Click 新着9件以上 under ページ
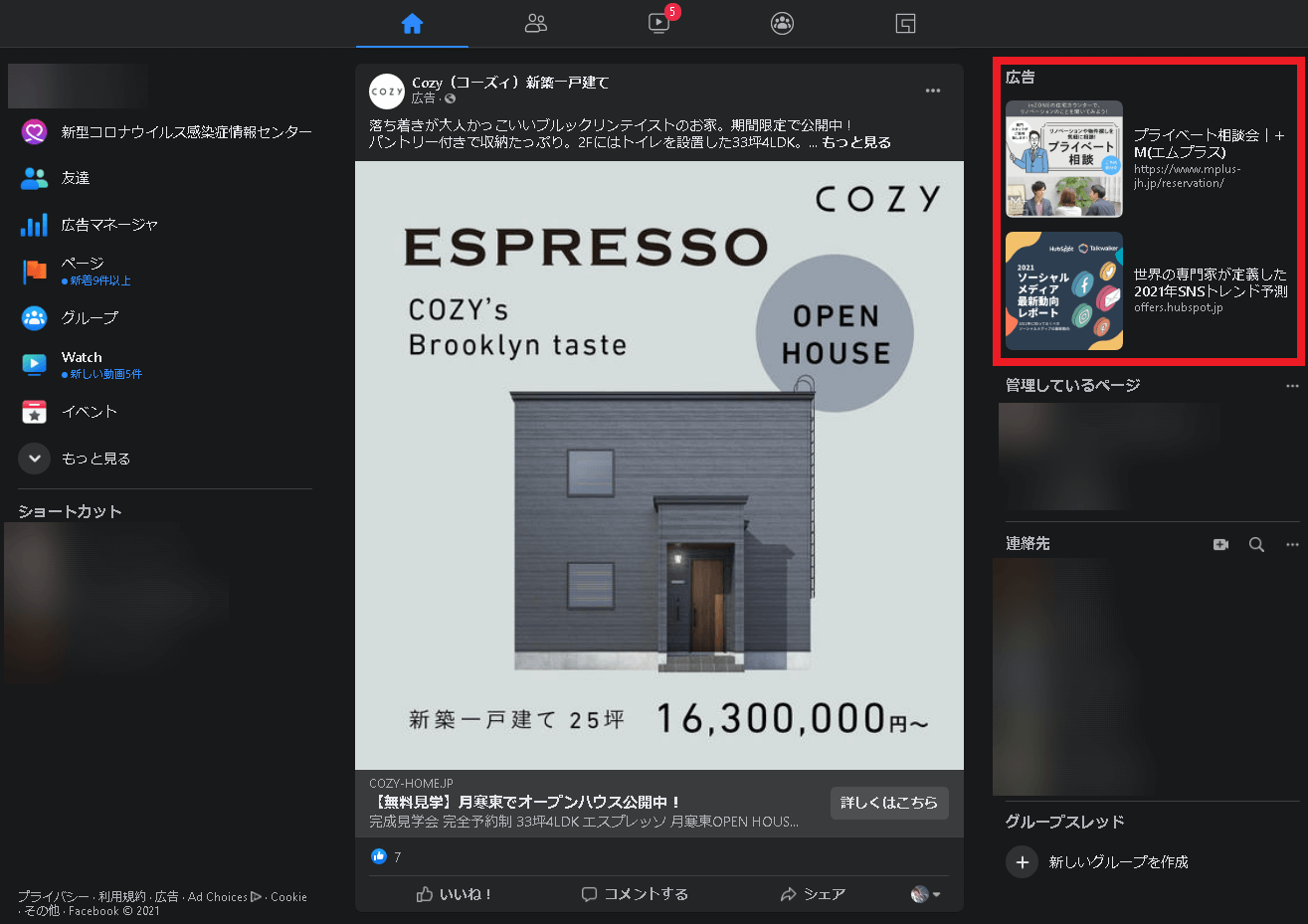The height and width of the screenshot is (924, 1308). tap(100, 280)
